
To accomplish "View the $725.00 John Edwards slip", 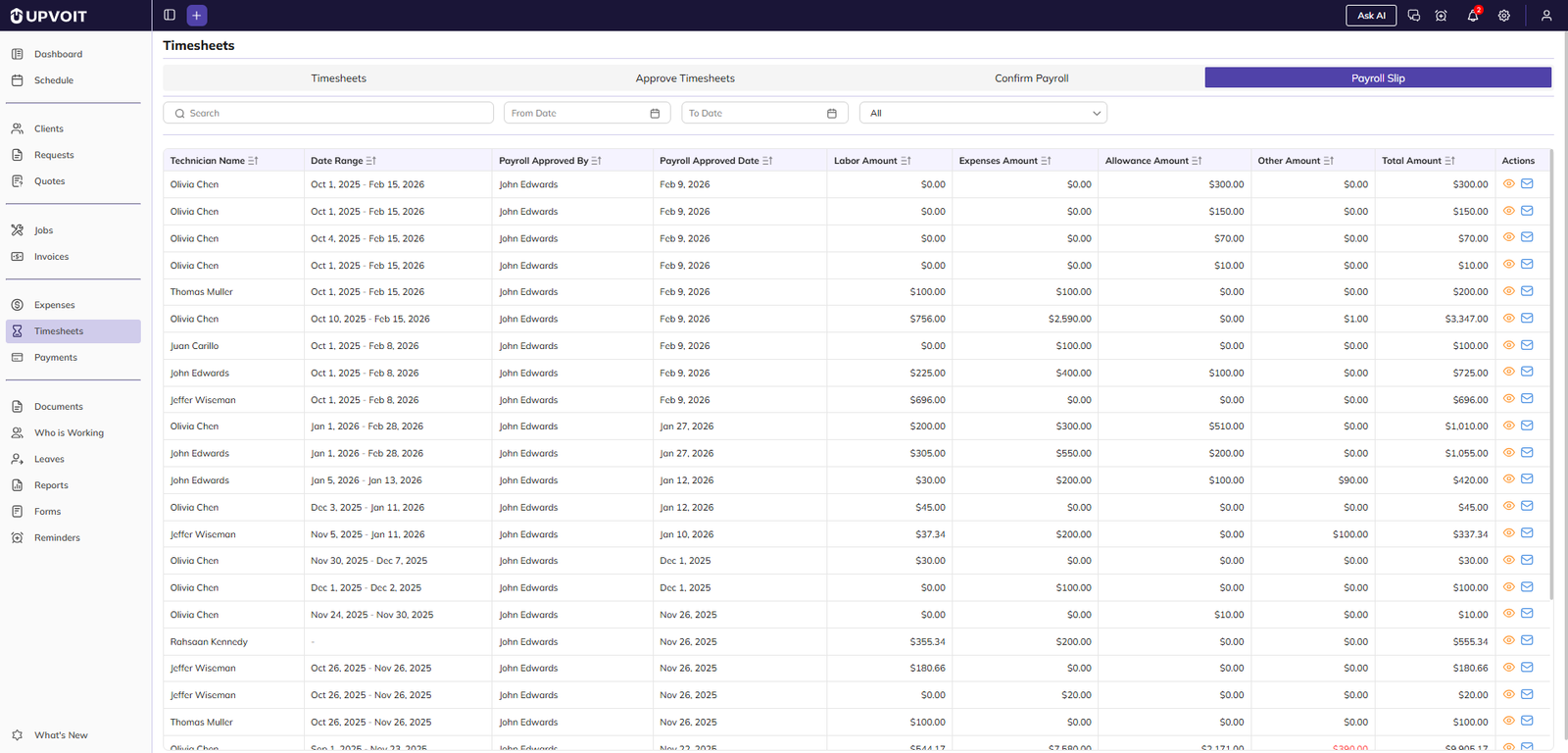I will click(x=1509, y=372).
